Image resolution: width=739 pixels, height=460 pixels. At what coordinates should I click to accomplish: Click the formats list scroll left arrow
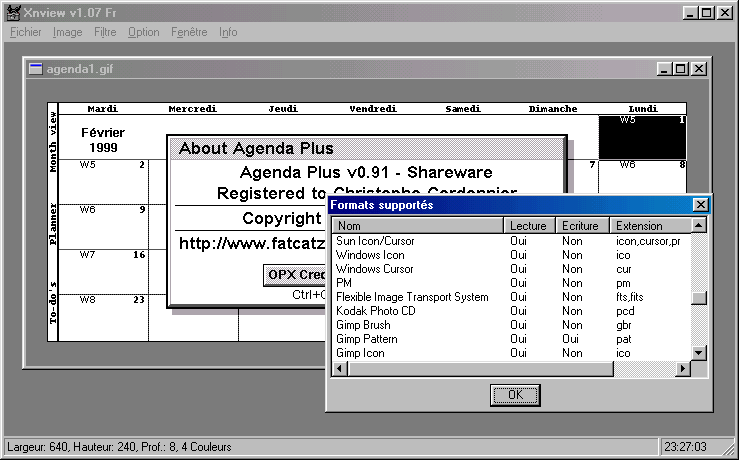point(340,368)
